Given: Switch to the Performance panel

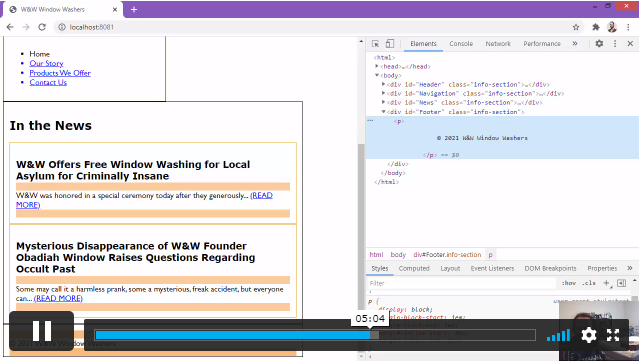Looking at the screenshot, I should point(542,44).
